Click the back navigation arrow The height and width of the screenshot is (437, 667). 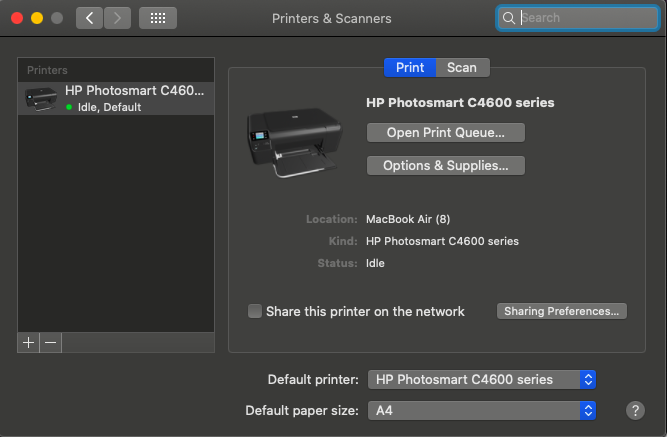[89, 18]
